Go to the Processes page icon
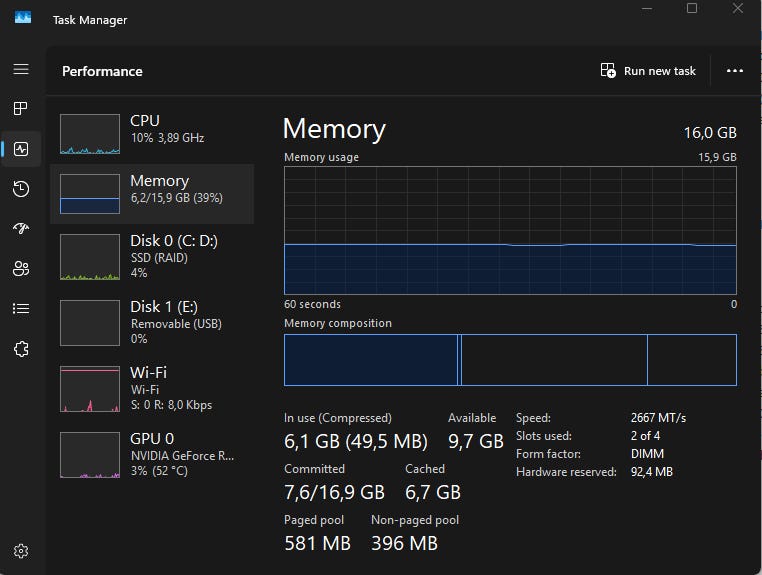This screenshot has height=575, width=762. [21, 108]
